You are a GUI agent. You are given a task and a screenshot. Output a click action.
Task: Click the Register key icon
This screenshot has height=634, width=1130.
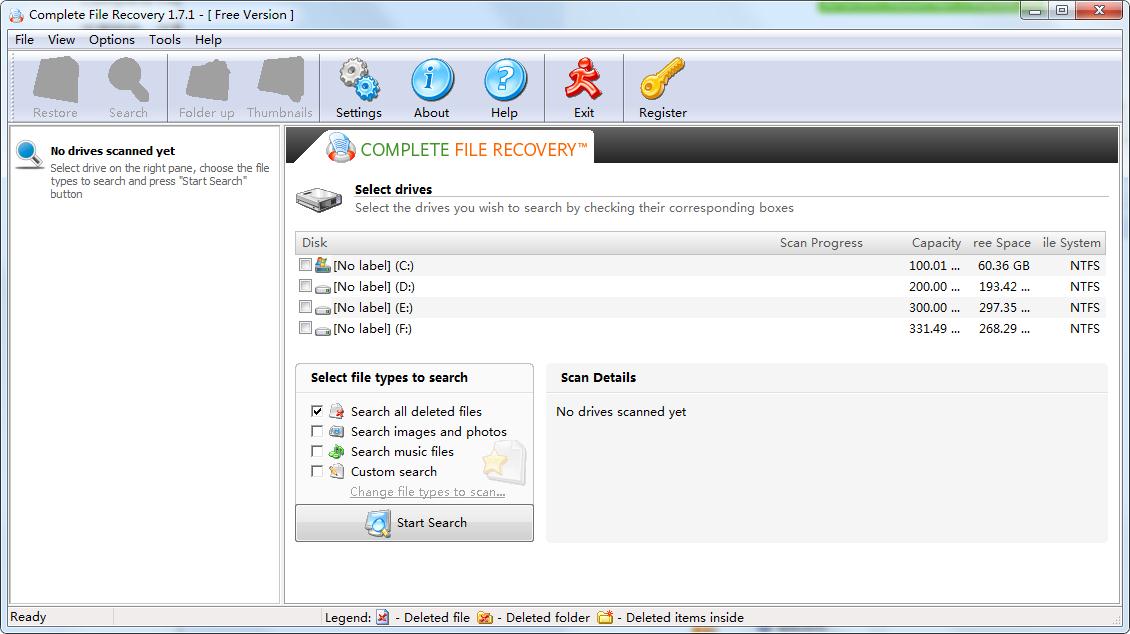click(x=662, y=79)
